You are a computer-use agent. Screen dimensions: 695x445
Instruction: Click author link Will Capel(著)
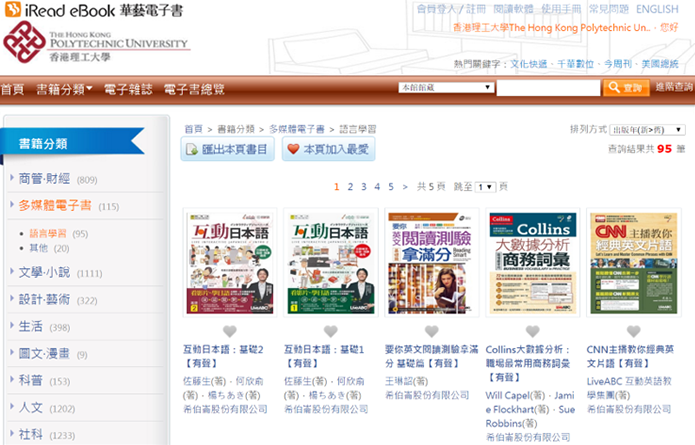click(515, 395)
